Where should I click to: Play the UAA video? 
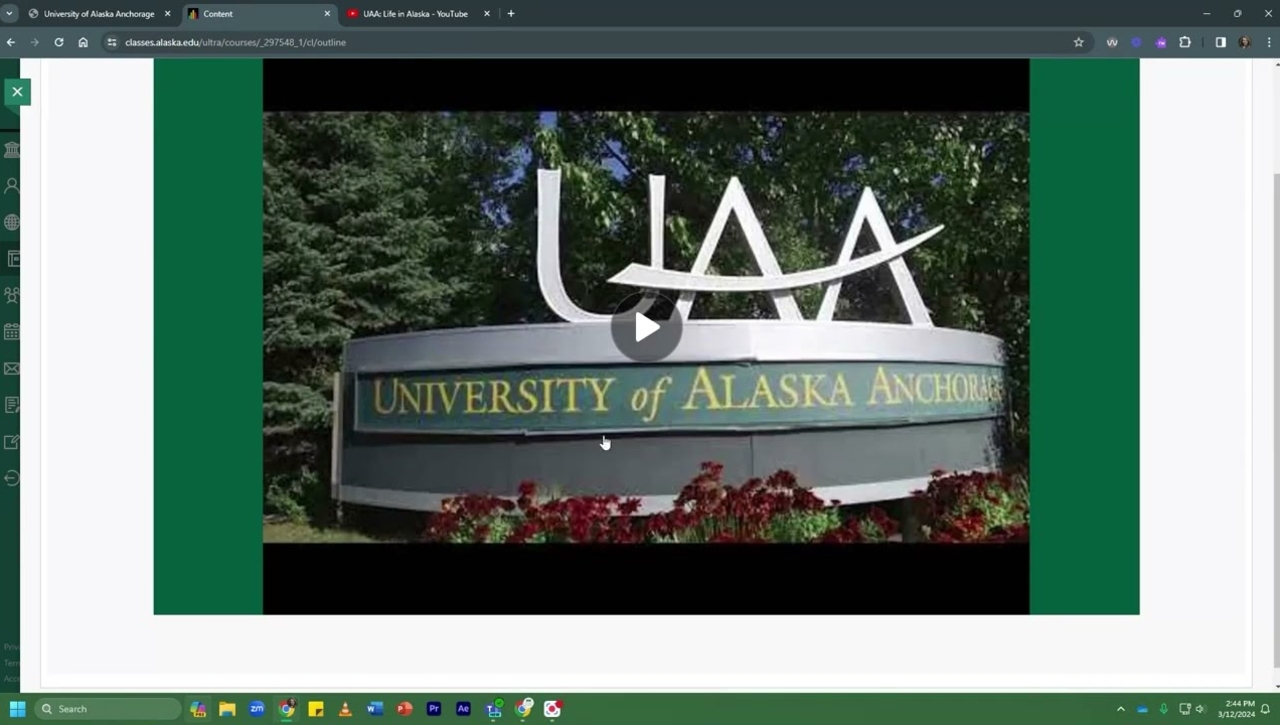tap(646, 327)
